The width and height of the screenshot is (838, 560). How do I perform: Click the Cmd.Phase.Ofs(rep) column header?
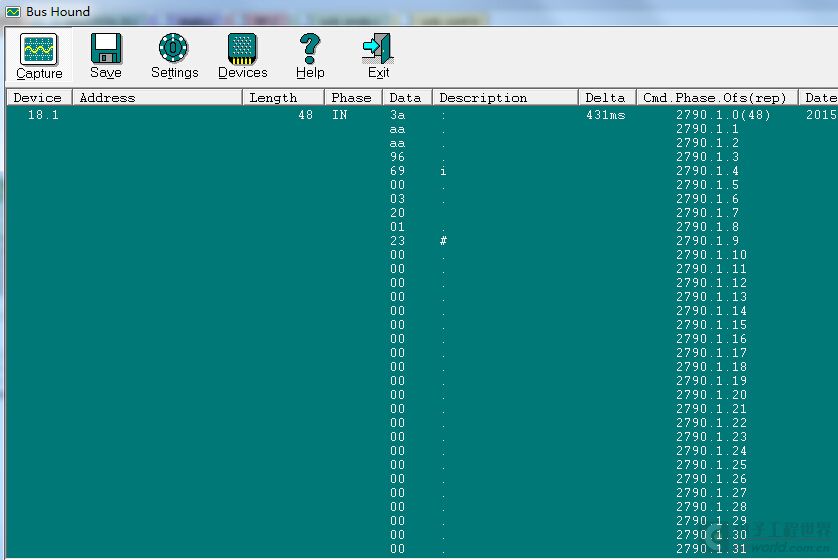point(717,97)
